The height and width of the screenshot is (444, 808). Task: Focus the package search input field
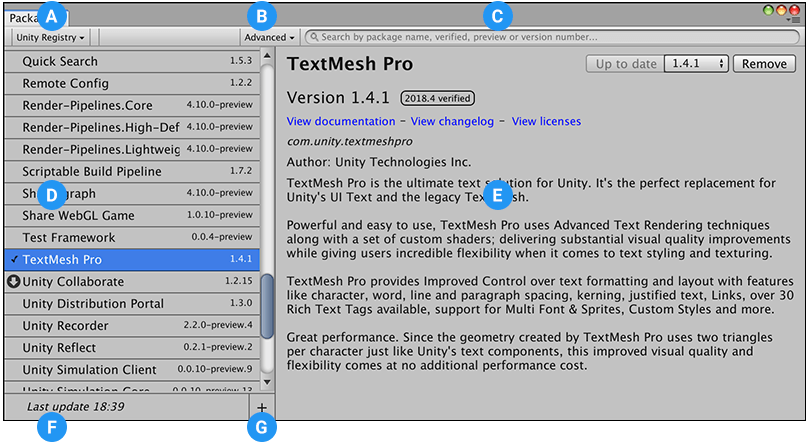pos(550,37)
